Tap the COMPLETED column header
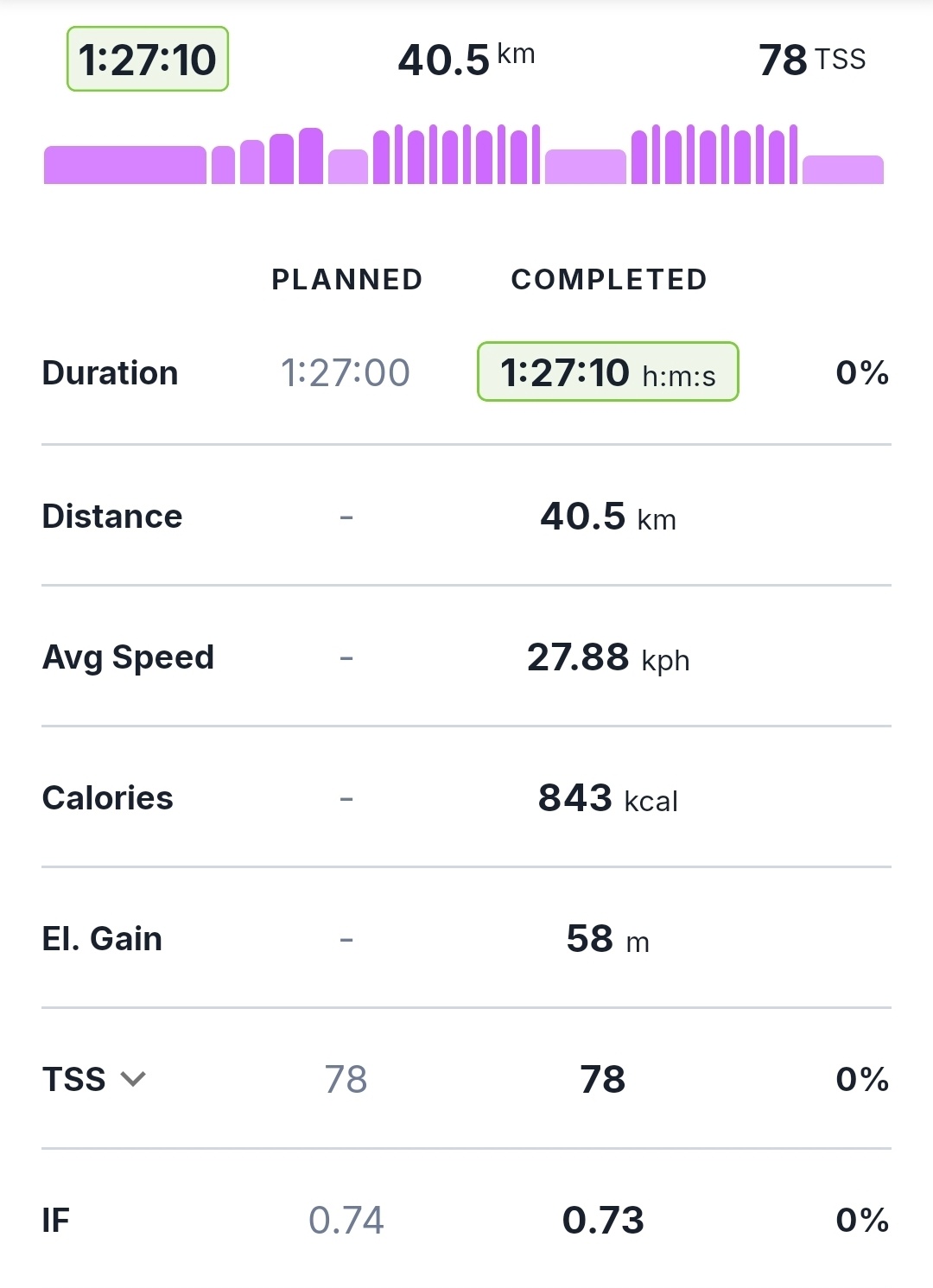Screen dimensions: 933x1288 [x=609, y=280]
